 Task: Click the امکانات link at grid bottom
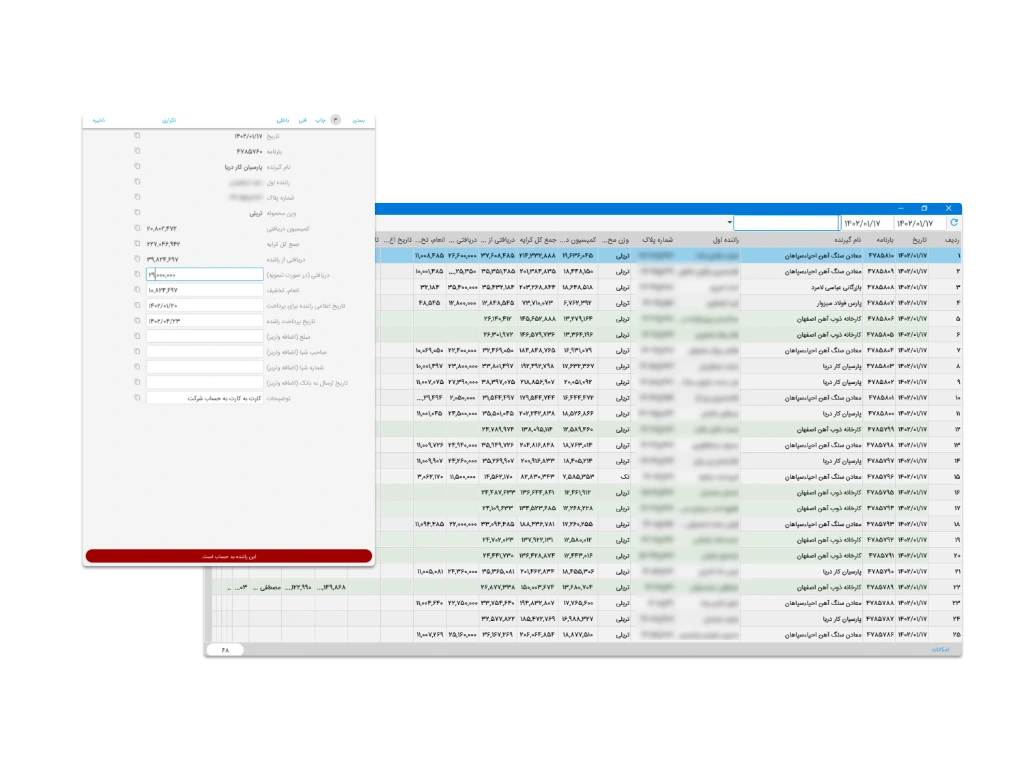coord(941,649)
